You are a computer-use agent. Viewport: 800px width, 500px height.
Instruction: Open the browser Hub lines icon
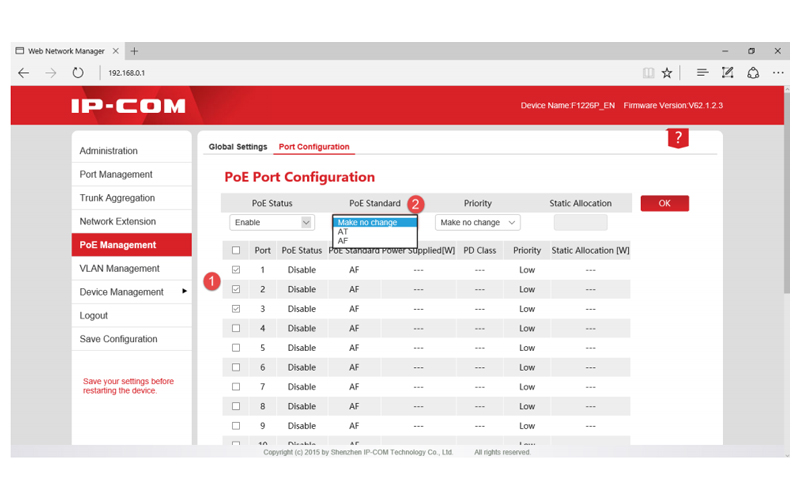coord(703,73)
